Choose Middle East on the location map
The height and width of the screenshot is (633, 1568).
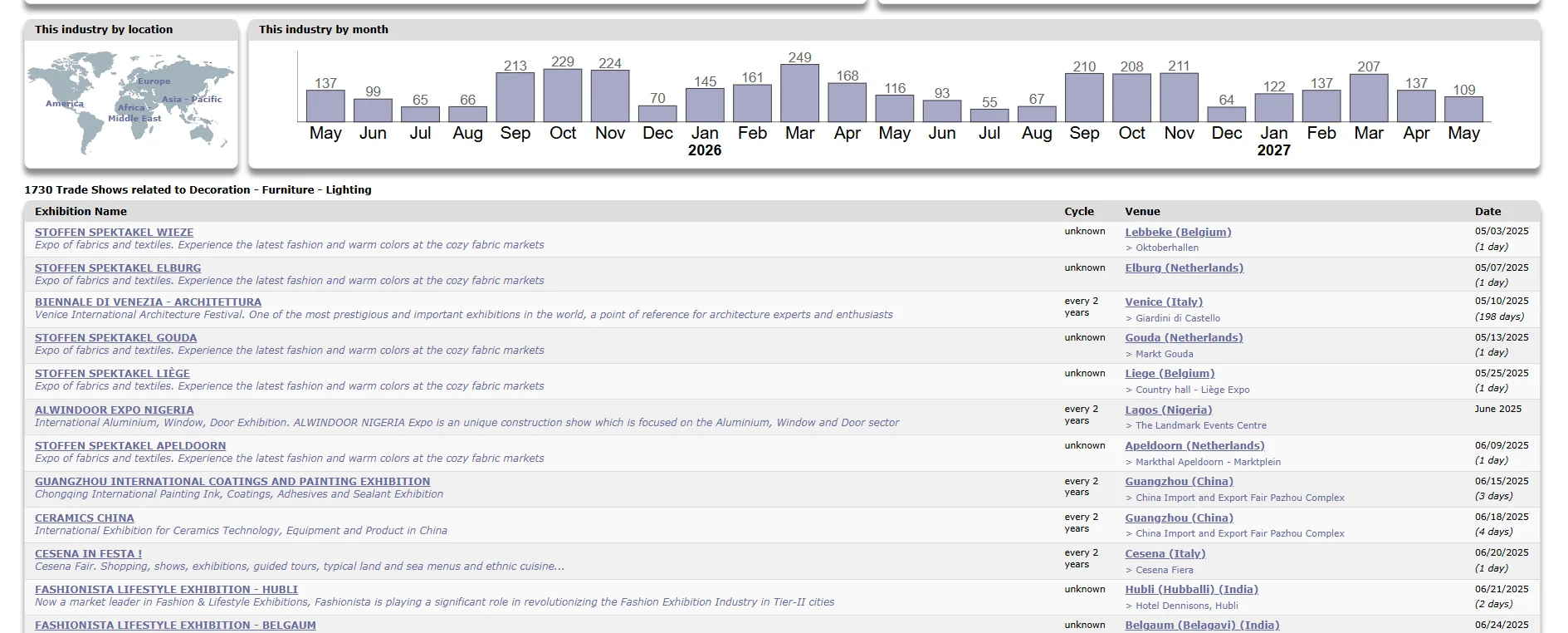coord(134,118)
